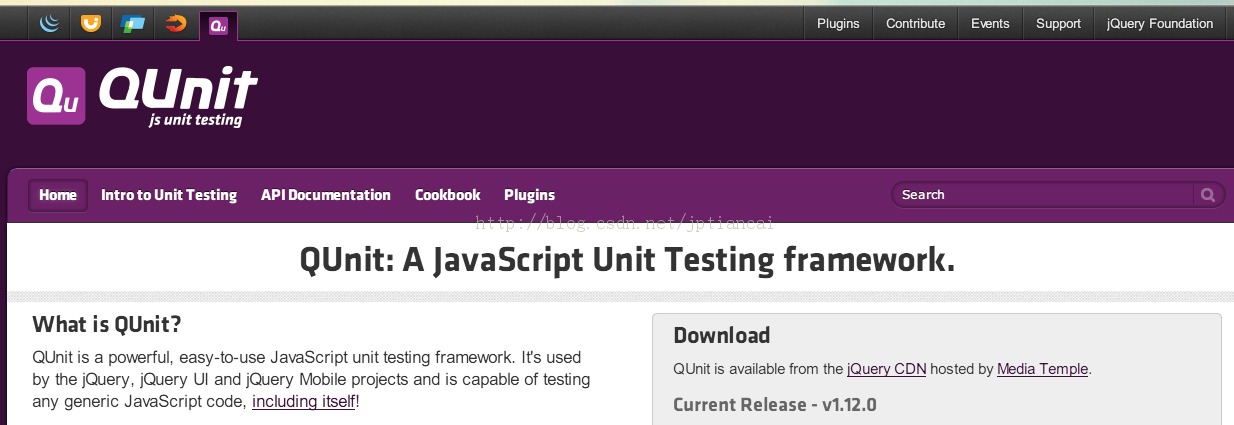Open the Sizzle site icon
The image size is (1234, 425).
pos(176,23)
